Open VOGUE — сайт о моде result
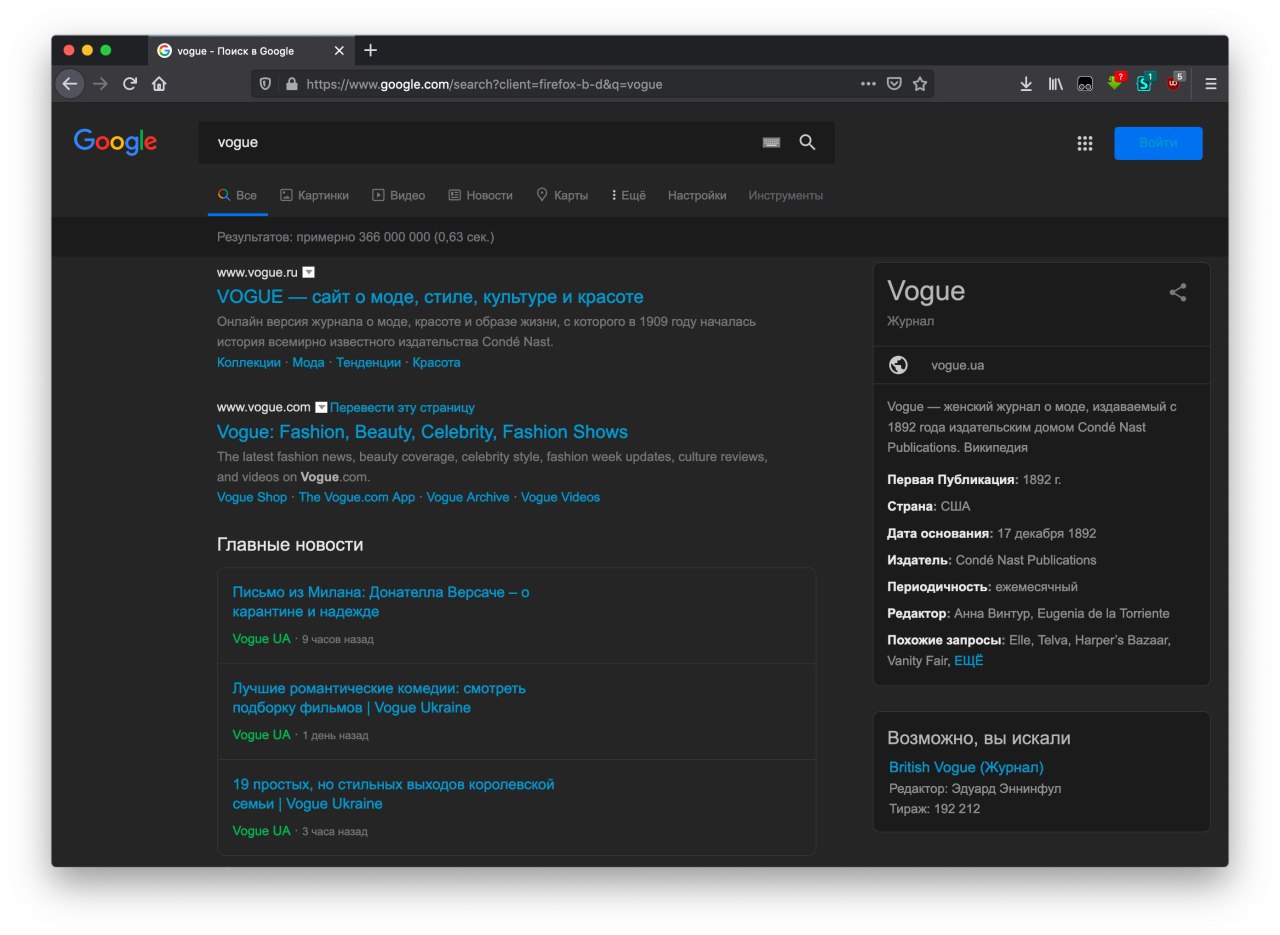The image size is (1280, 935). [430, 297]
